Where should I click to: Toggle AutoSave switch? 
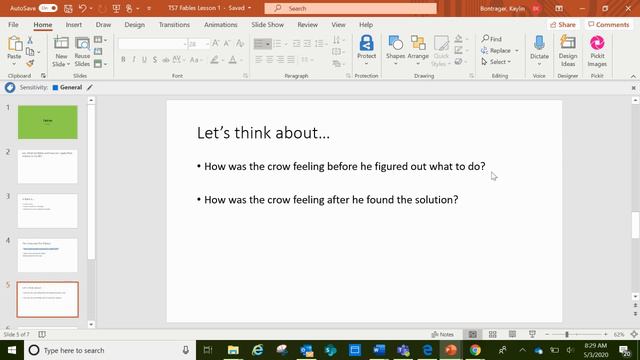coord(48,8)
